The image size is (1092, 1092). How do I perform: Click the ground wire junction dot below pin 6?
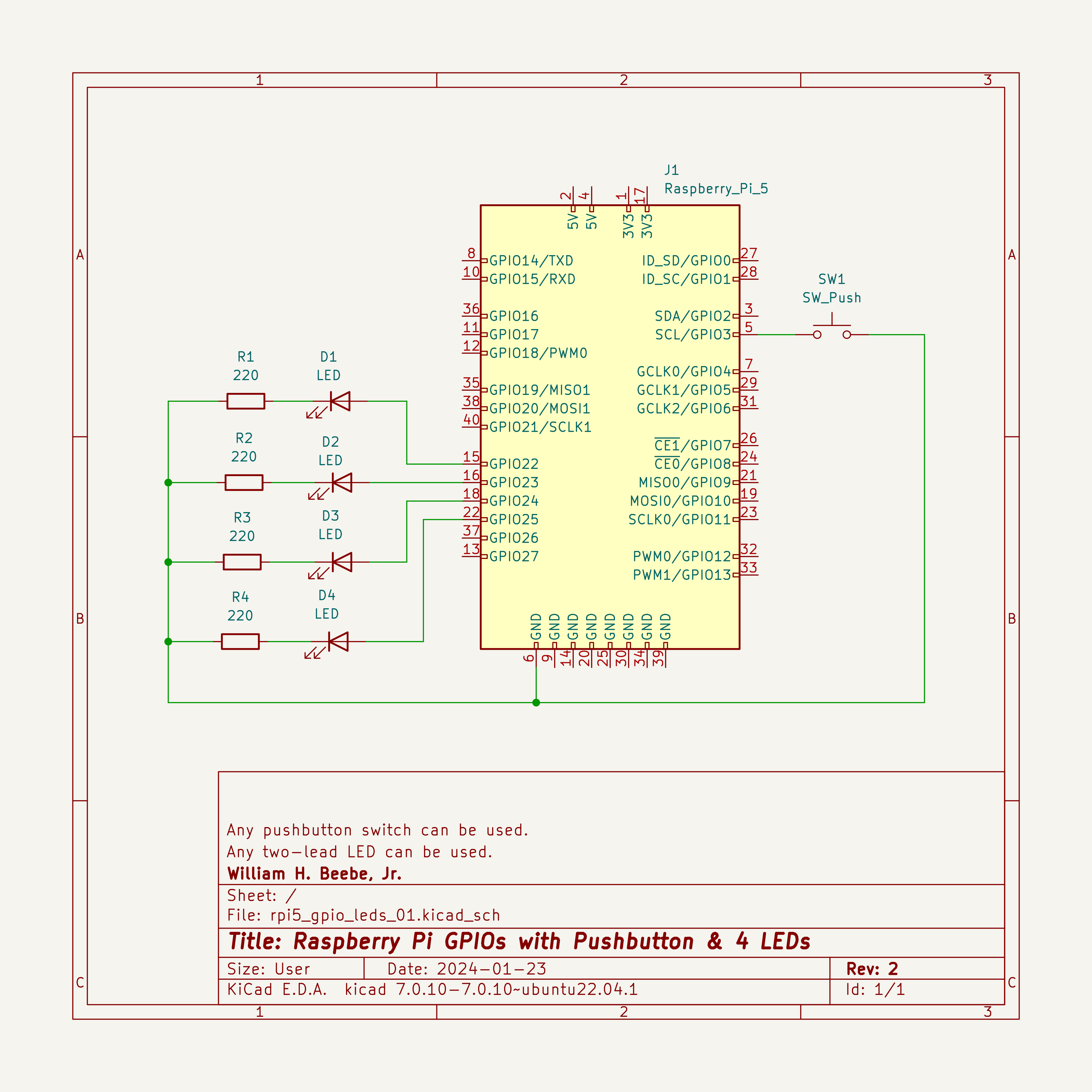click(536, 703)
